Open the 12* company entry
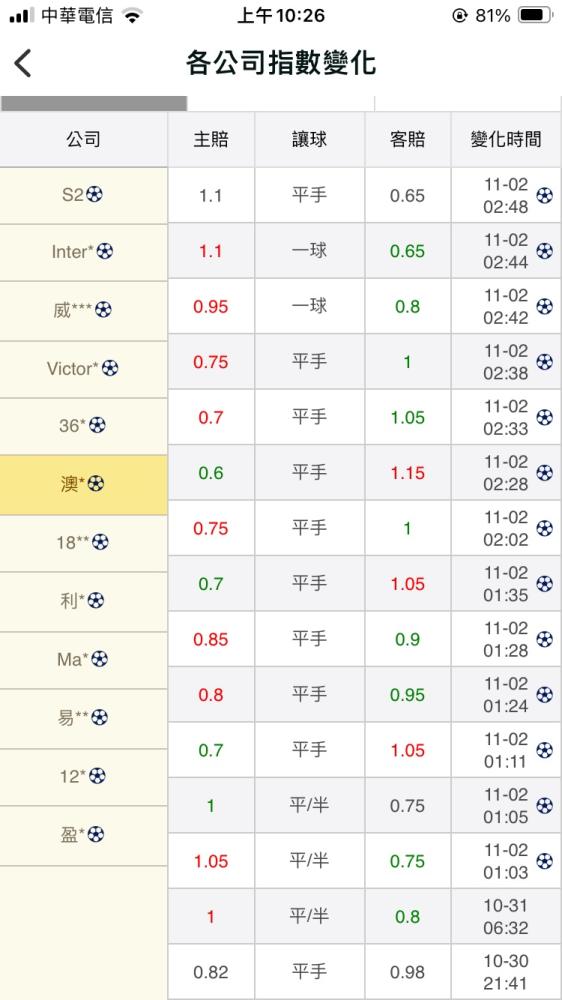562x1000 pixels. (x=84, y=776)
